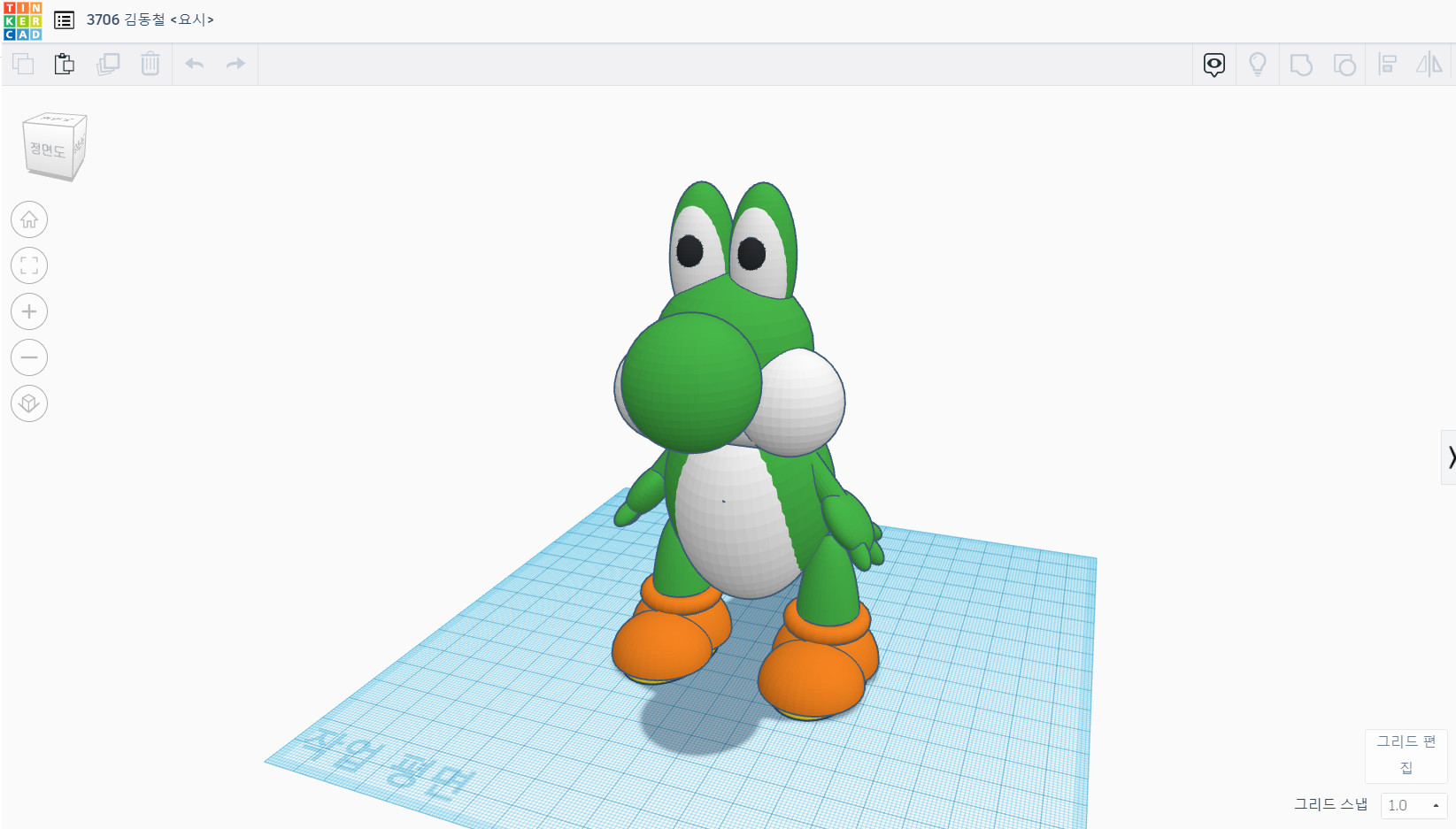This screenshot has width=1456, height=829.
Task: Click the Home view button
Action: [x=29, y=219]
